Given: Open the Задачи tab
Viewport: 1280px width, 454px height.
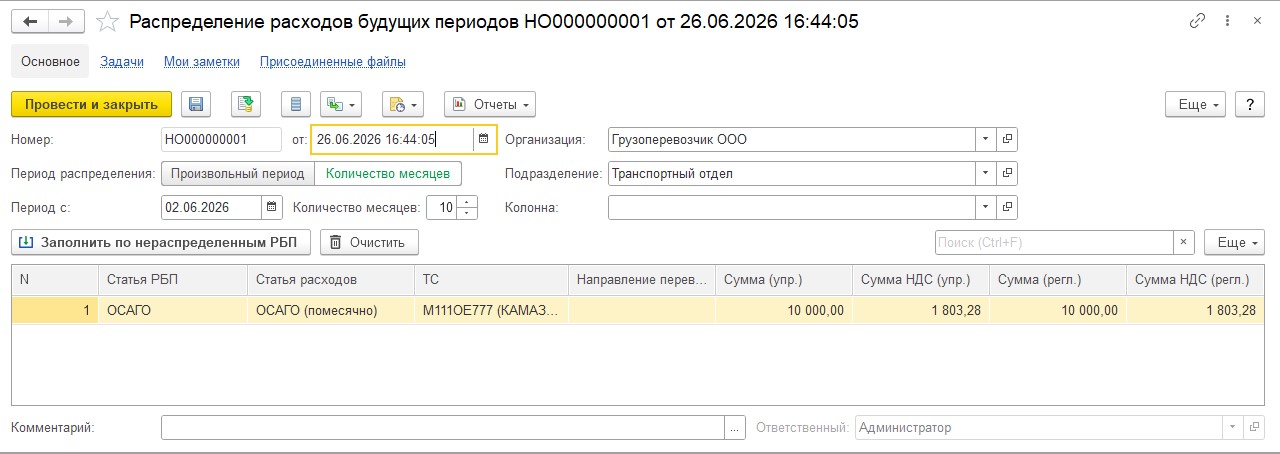Looking at the screenshot, I should coord(122,61).
